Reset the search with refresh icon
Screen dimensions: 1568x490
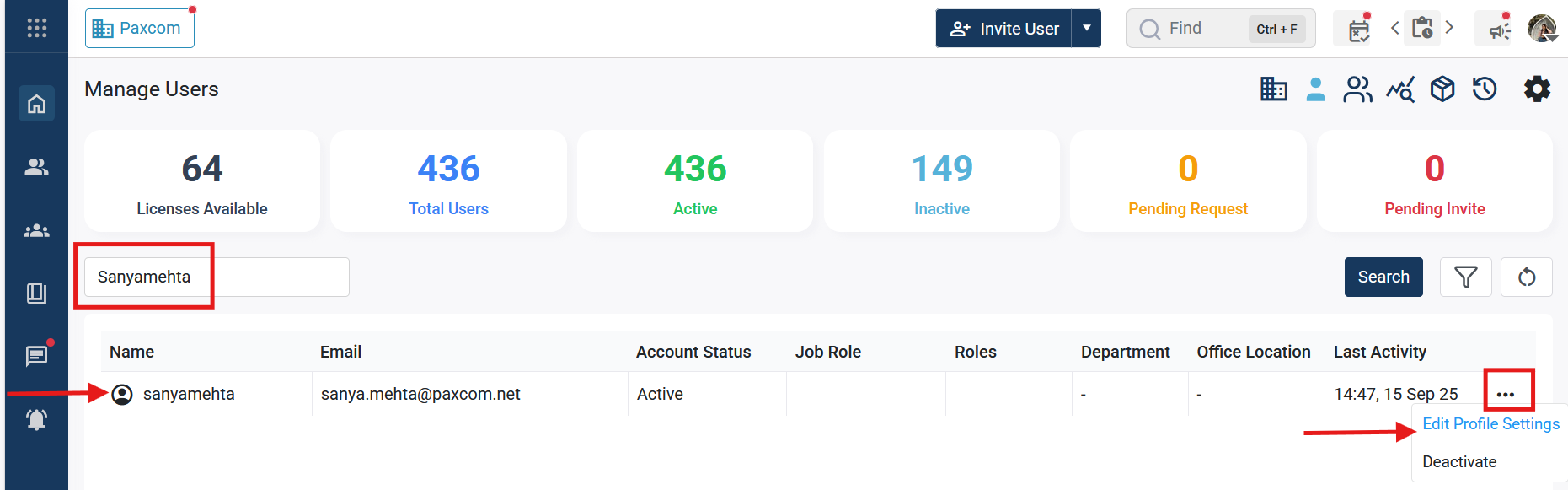tap(1526, 277)
